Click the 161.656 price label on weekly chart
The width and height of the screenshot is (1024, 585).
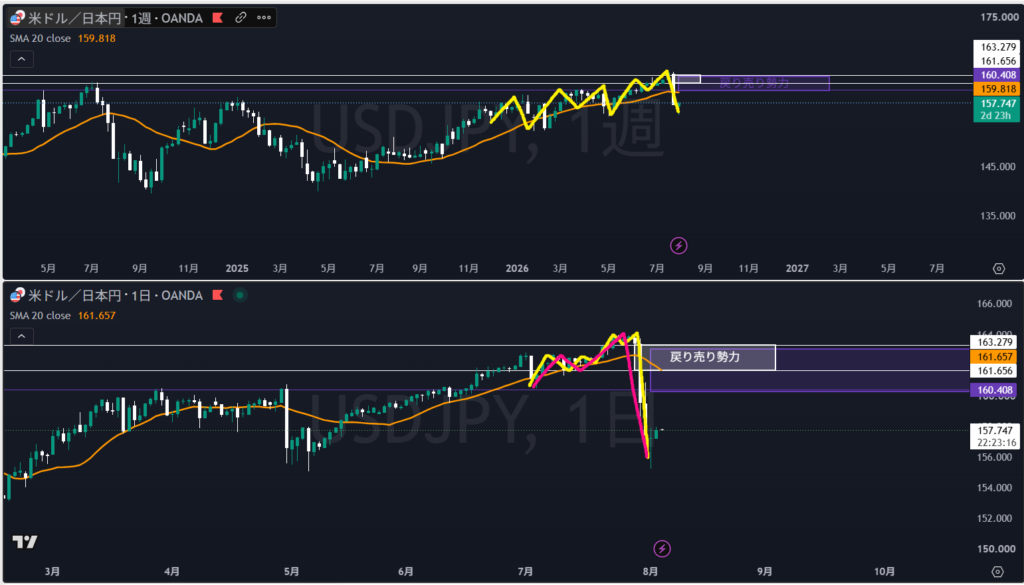pos(995,61)
